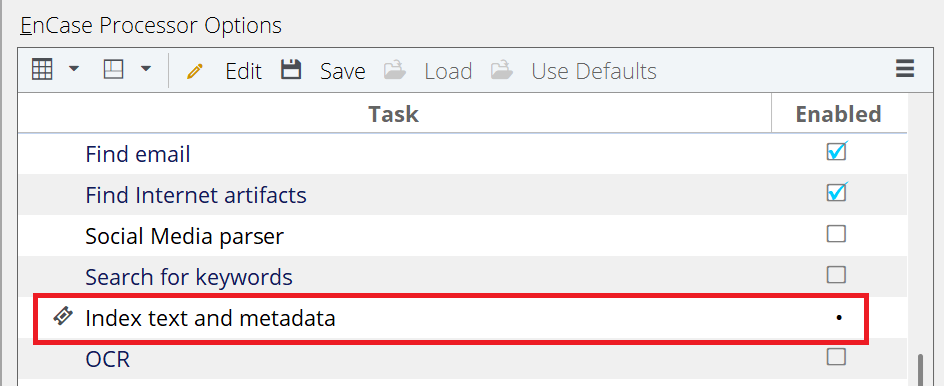The width and height of the screenshot is (944, 386).
Task: Enable Search for keywords checkbox
Action: (836, 275)
